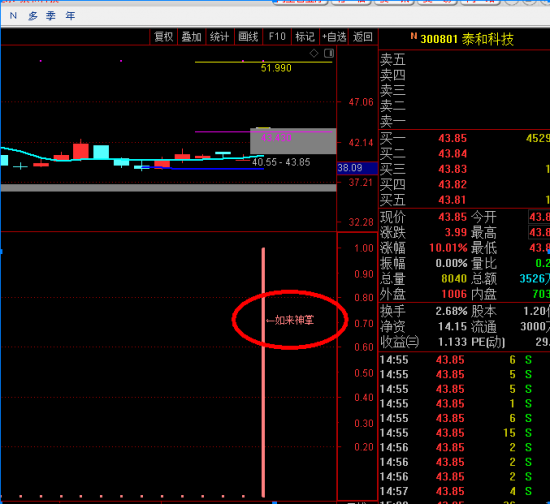
Task: Click the 300801 泰和科技 stock title
Action: (x=467, y=39)
